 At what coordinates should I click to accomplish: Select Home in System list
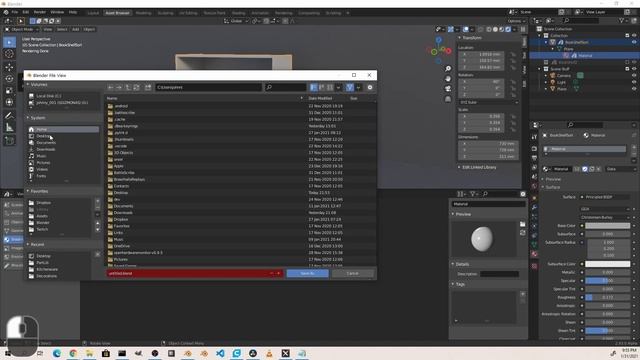tap(63, 129)
